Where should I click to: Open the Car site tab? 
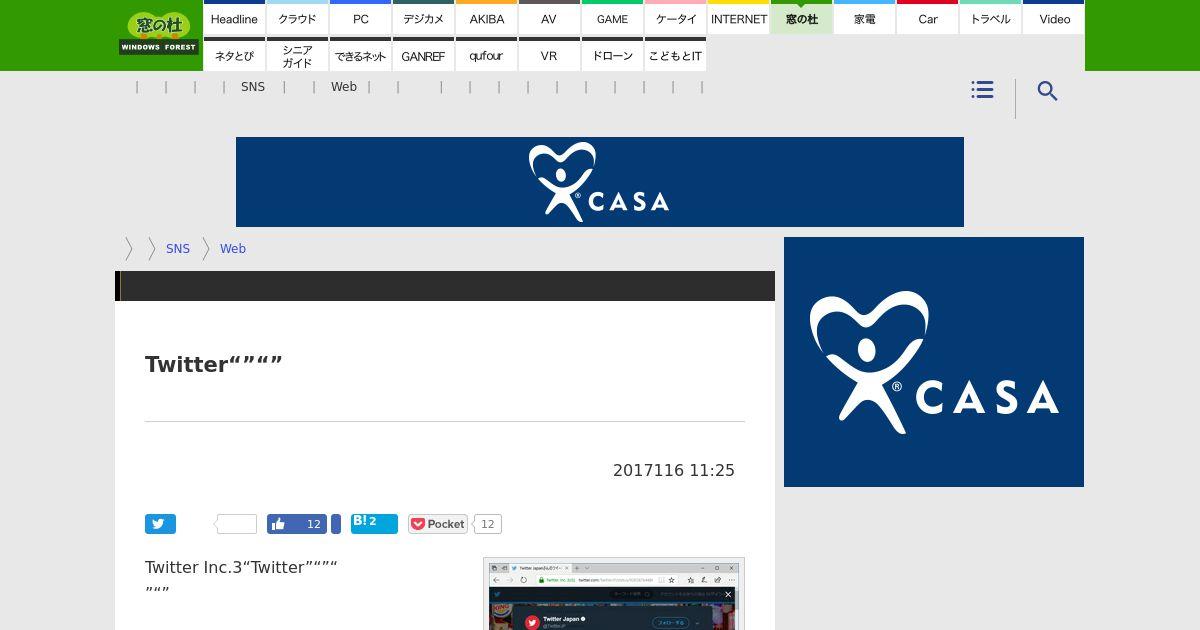click(x=927, y=18)
